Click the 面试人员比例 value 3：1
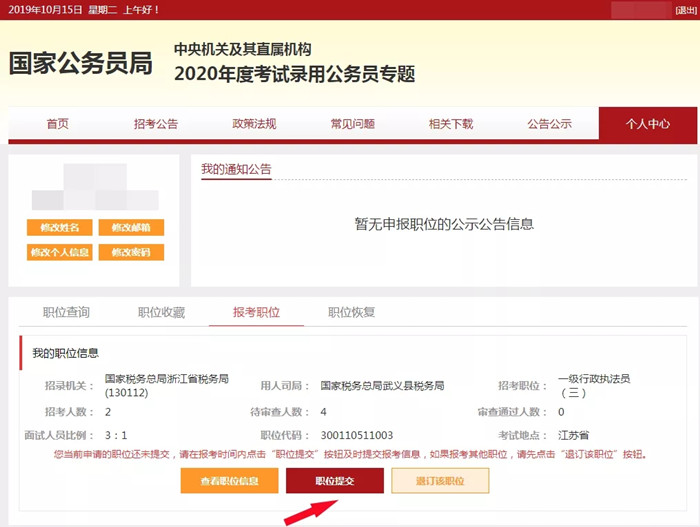 [116, 435]
